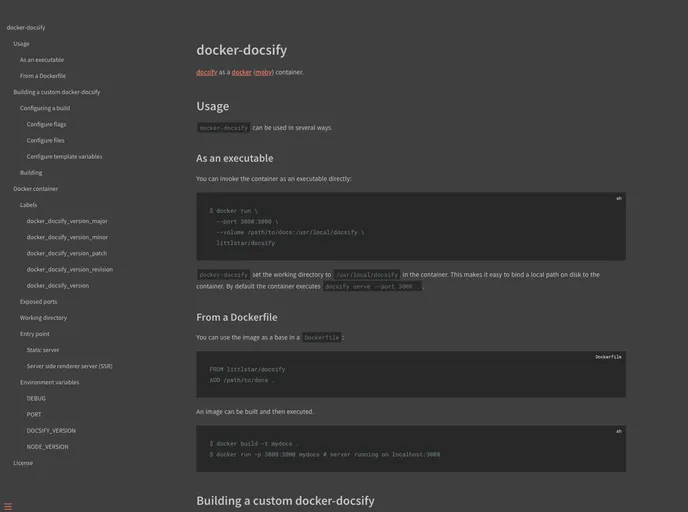Jump to DOCSIFY_VERSION in the sidebar

coord(51,430)
